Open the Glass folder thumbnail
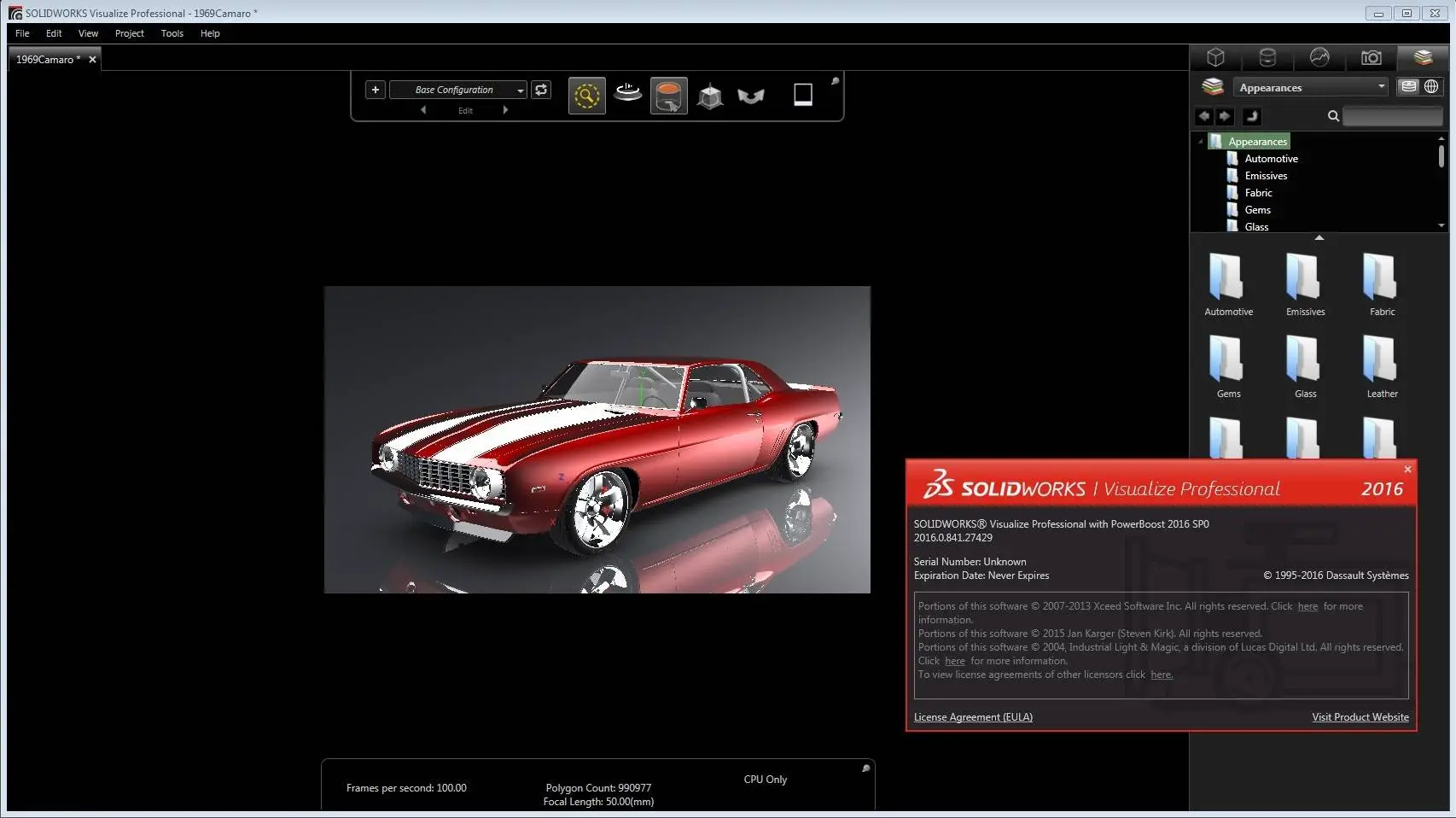 click(x=1305, y=366)
